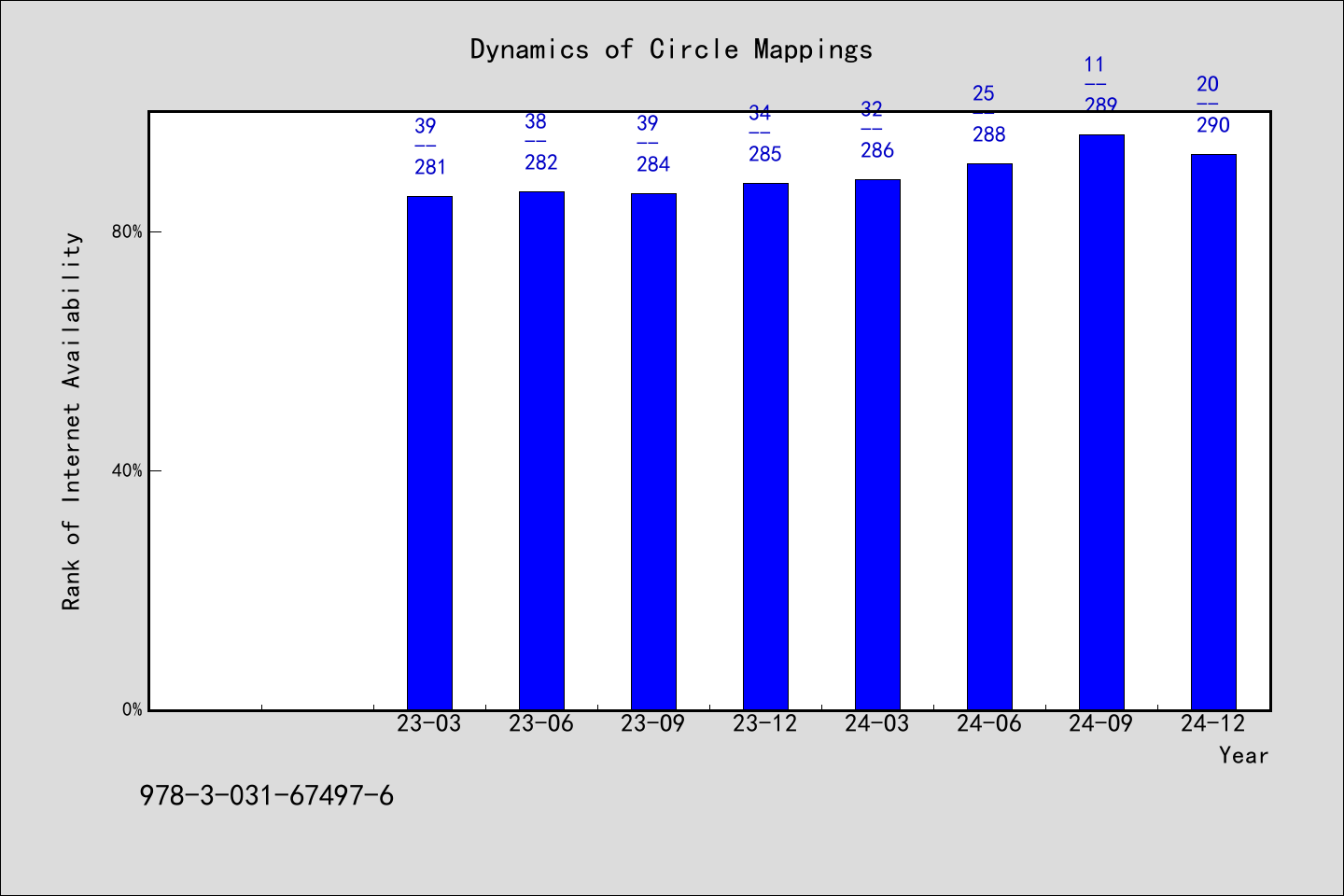This screenshot has width=1344, height=896.
Task: Select the blue bar for 24-03
Action: tap(877, 444)
